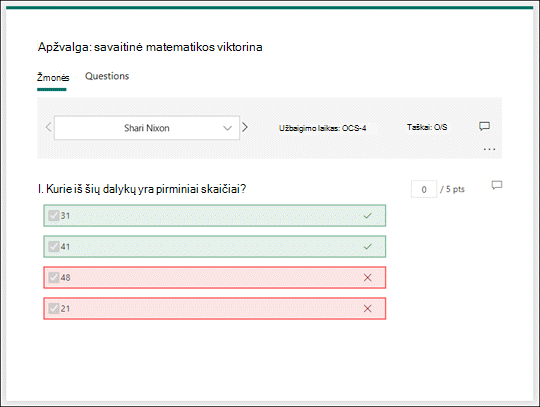540x407 pixels.
Task: Toggle checkbox for answer 41
Action: (54, 247)
